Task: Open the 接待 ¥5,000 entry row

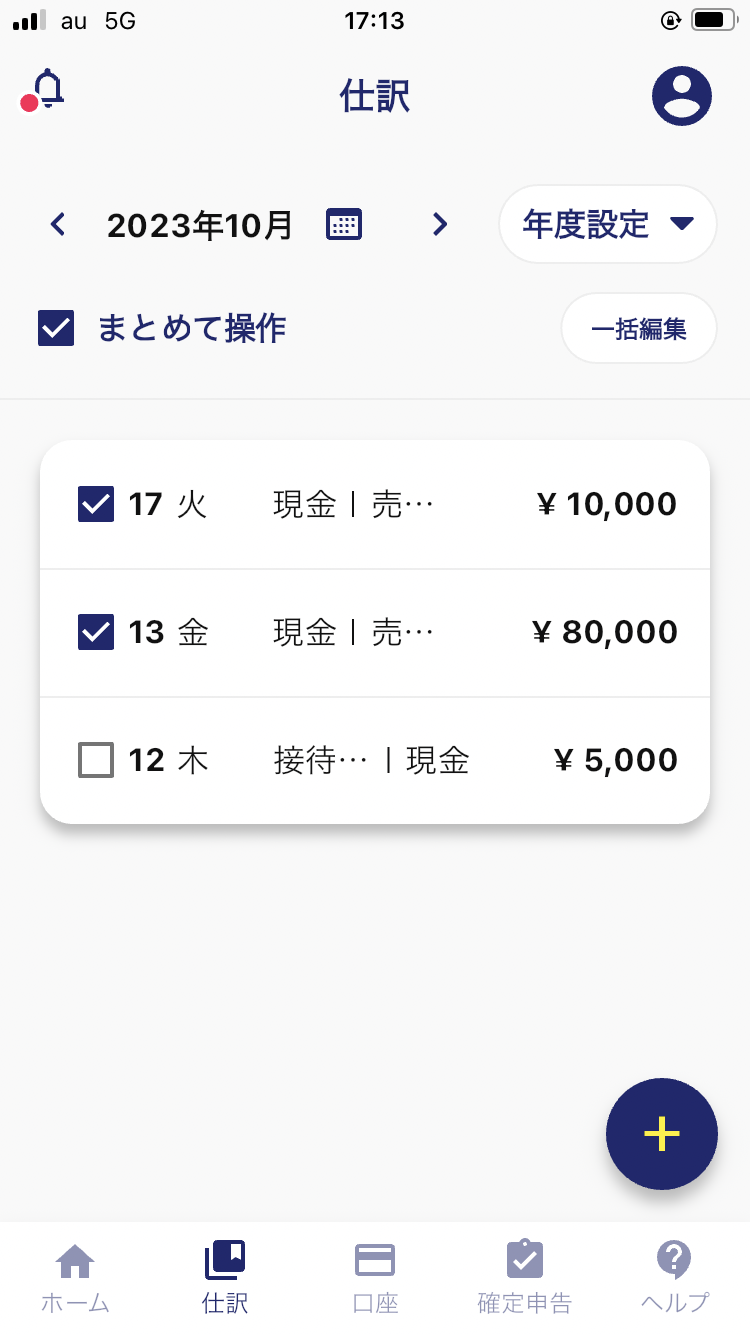Action: tap(375, 760)
